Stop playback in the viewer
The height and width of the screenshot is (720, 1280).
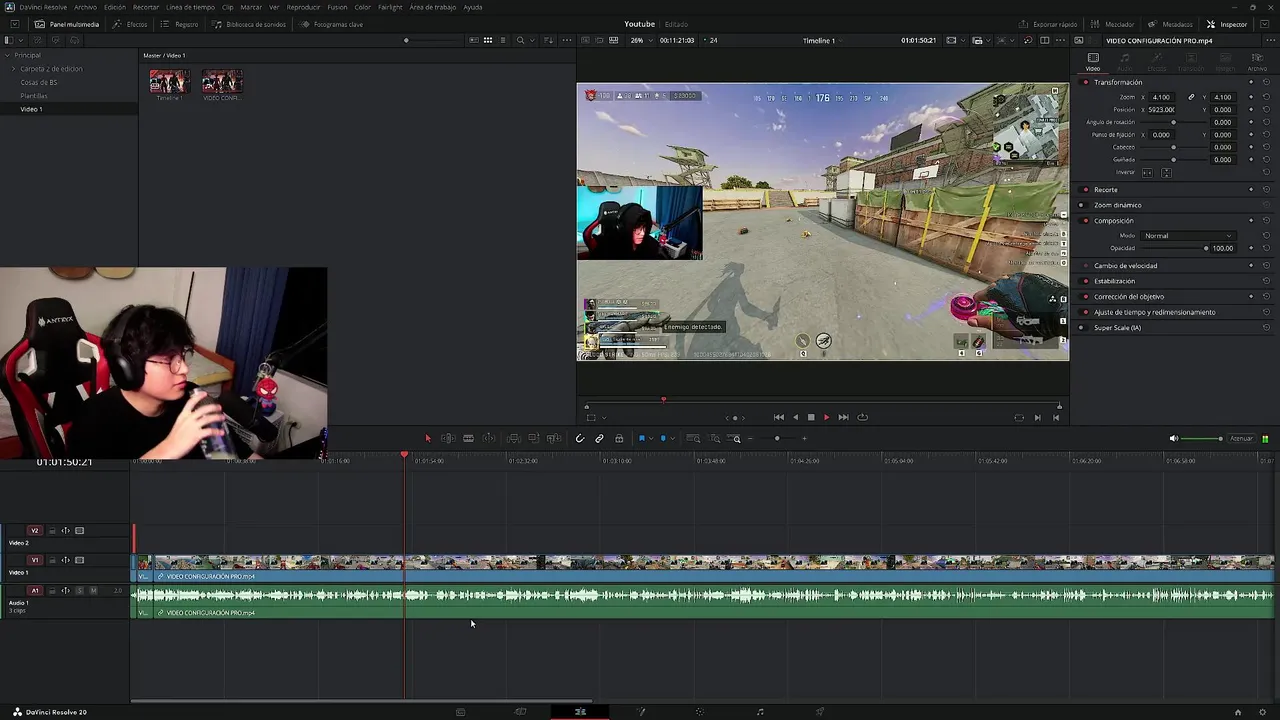pos(811,417)
